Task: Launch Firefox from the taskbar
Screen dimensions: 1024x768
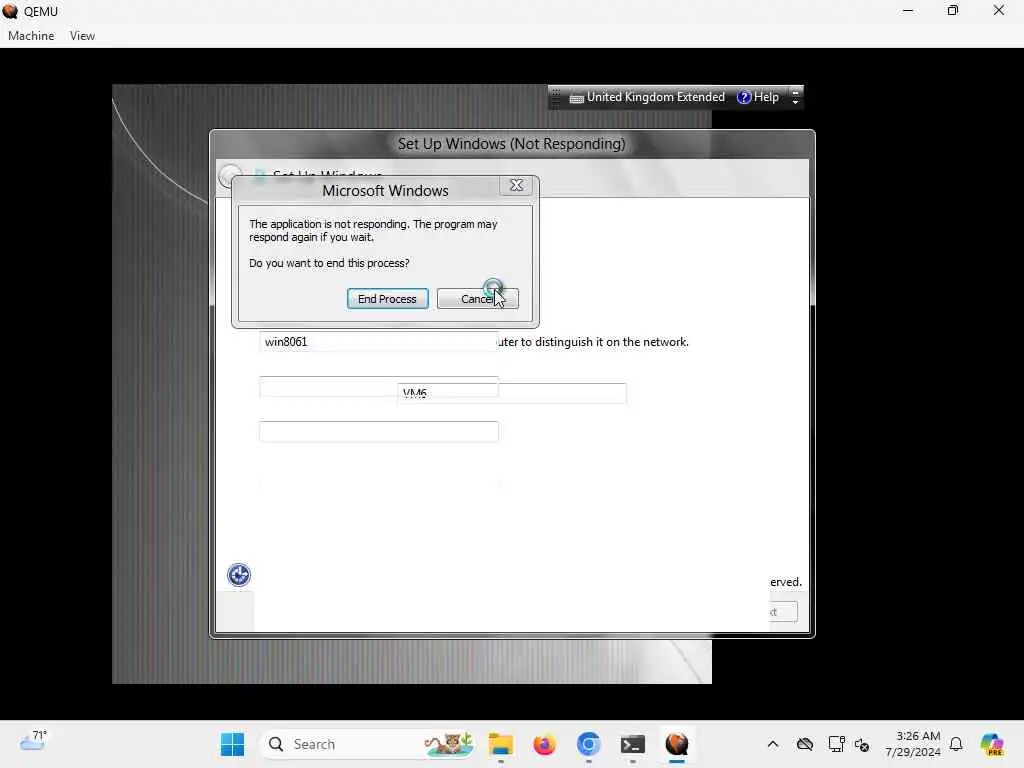Action: tap(544, 744)
